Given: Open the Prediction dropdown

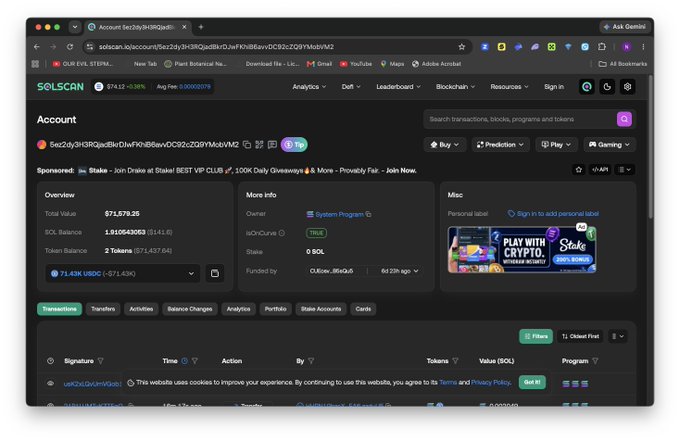Looking at the screenshot, I should point(500,144).
